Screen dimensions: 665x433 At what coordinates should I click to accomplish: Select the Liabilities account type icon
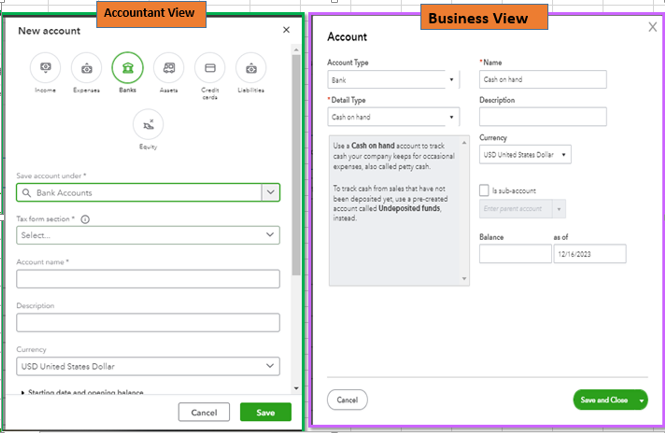coord(251,68)
